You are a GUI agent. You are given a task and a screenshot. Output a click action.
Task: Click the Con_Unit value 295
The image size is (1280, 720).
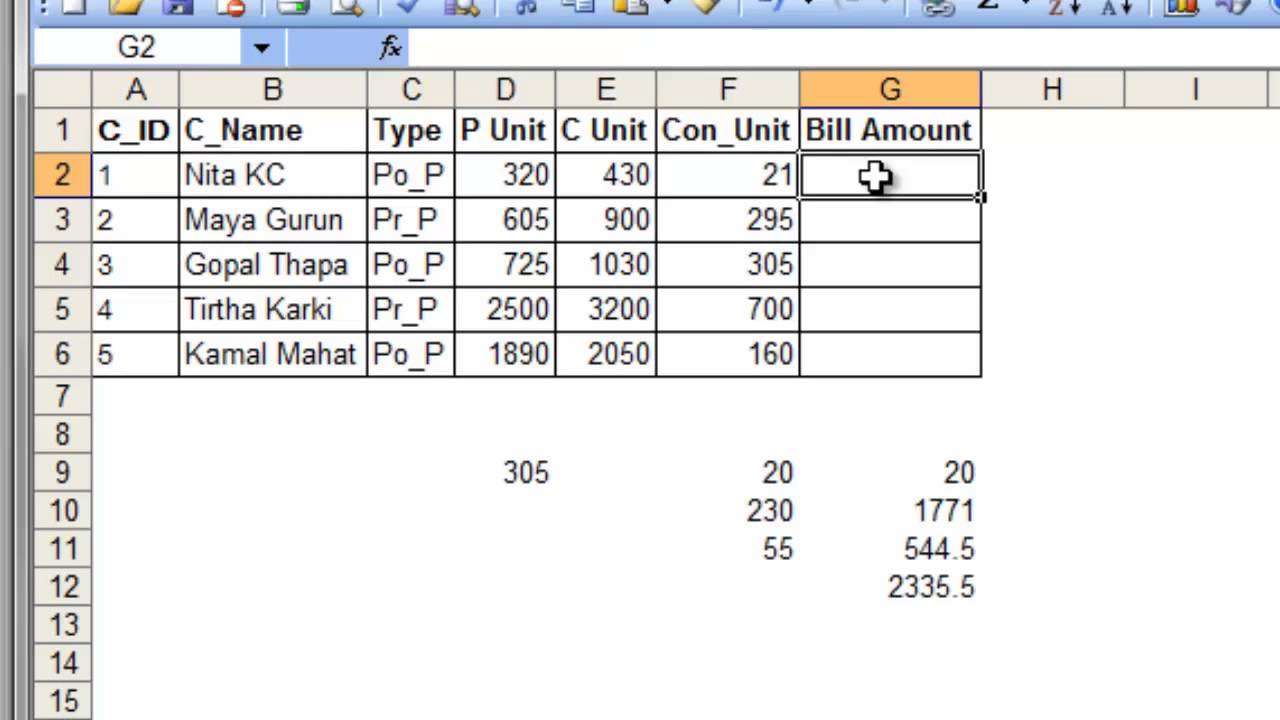click(728, 220)
